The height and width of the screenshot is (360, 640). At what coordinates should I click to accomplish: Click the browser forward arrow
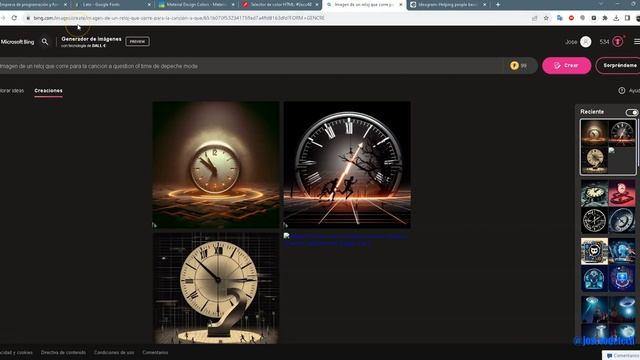point(2,18)
